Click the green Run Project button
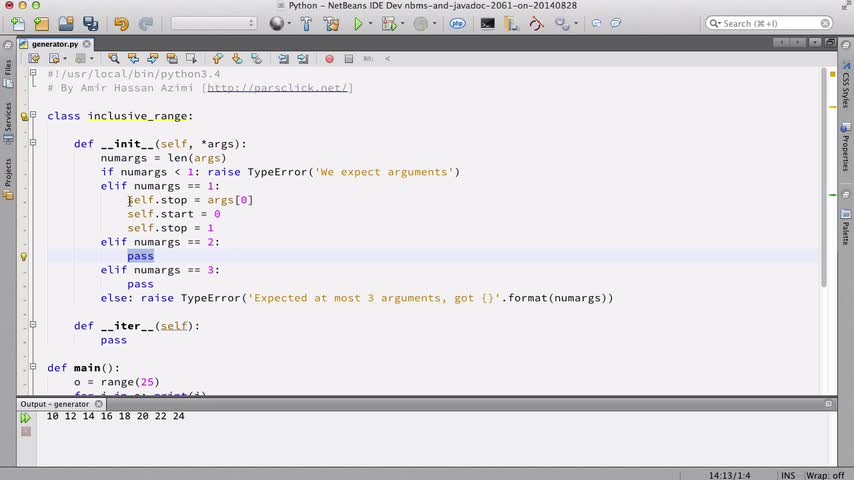The image size is (854, 480). [x=358, y=23]
